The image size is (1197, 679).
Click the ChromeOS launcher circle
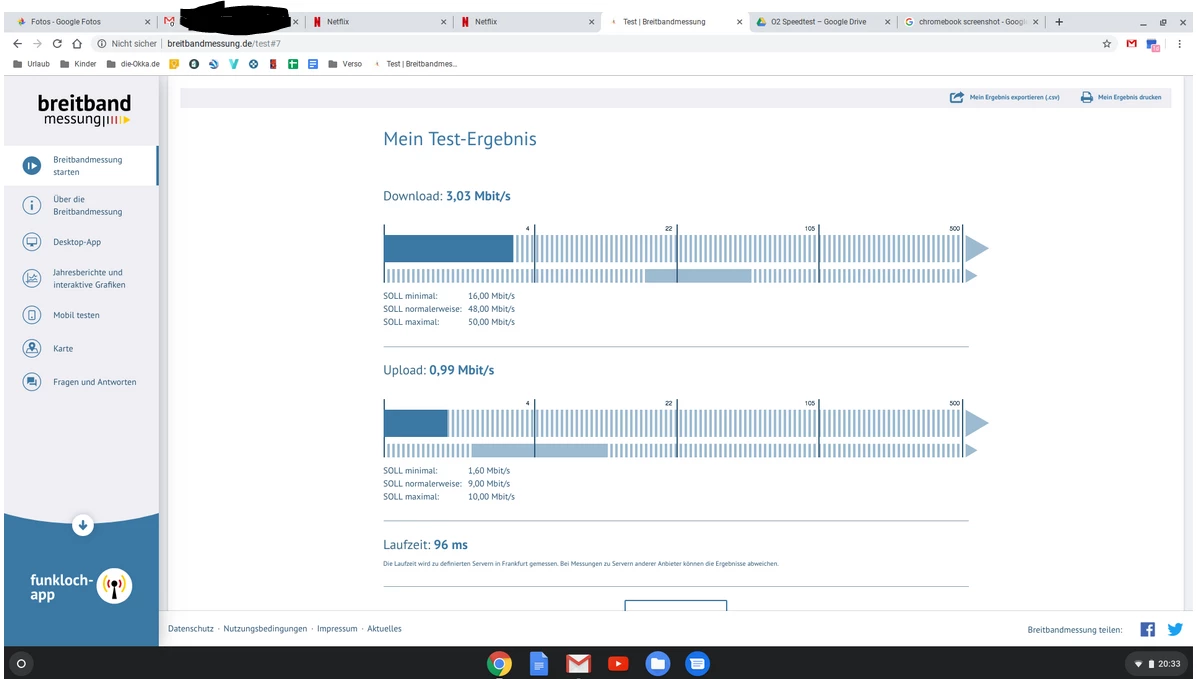tap(21, 664)
